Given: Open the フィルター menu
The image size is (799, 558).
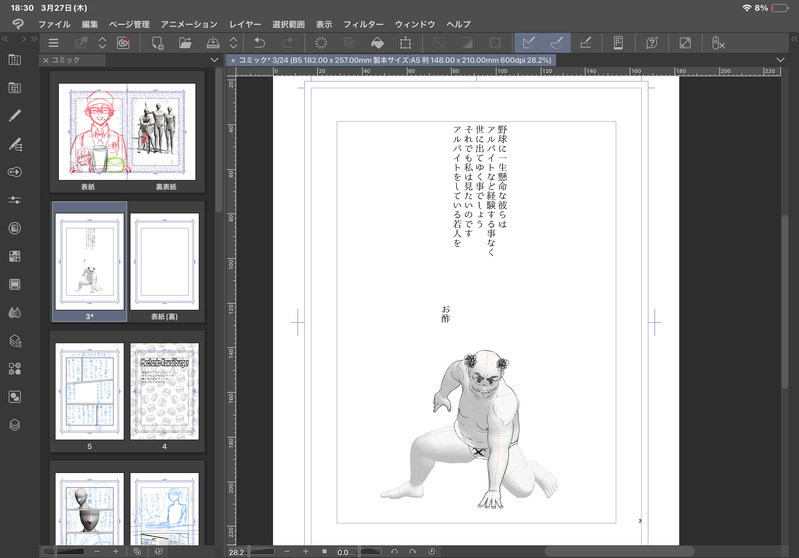Looking at the screenshot, I should pyautogui.click(x=363, y=23).
